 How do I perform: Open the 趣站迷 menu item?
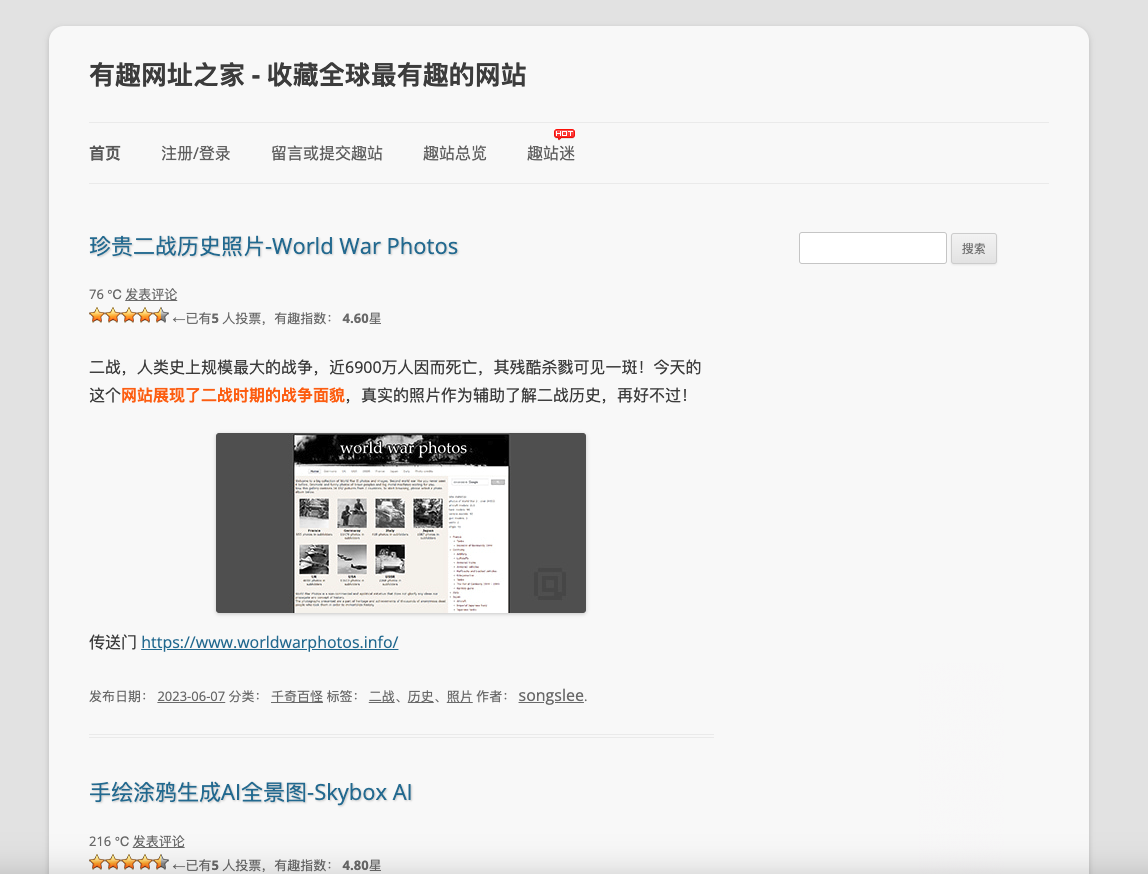(551, 153)
